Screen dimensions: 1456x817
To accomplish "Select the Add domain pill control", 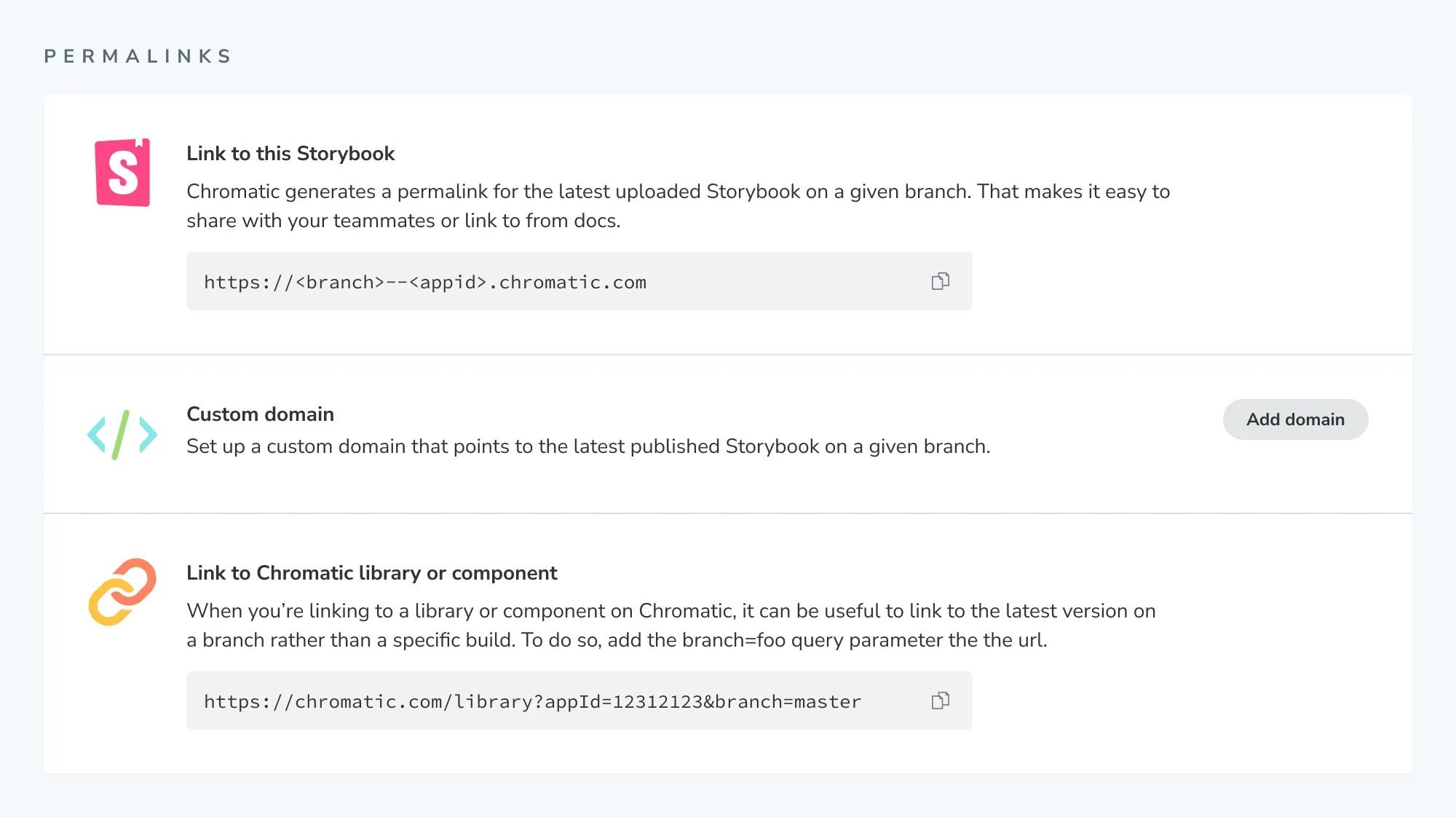I will coord(1295,419).
